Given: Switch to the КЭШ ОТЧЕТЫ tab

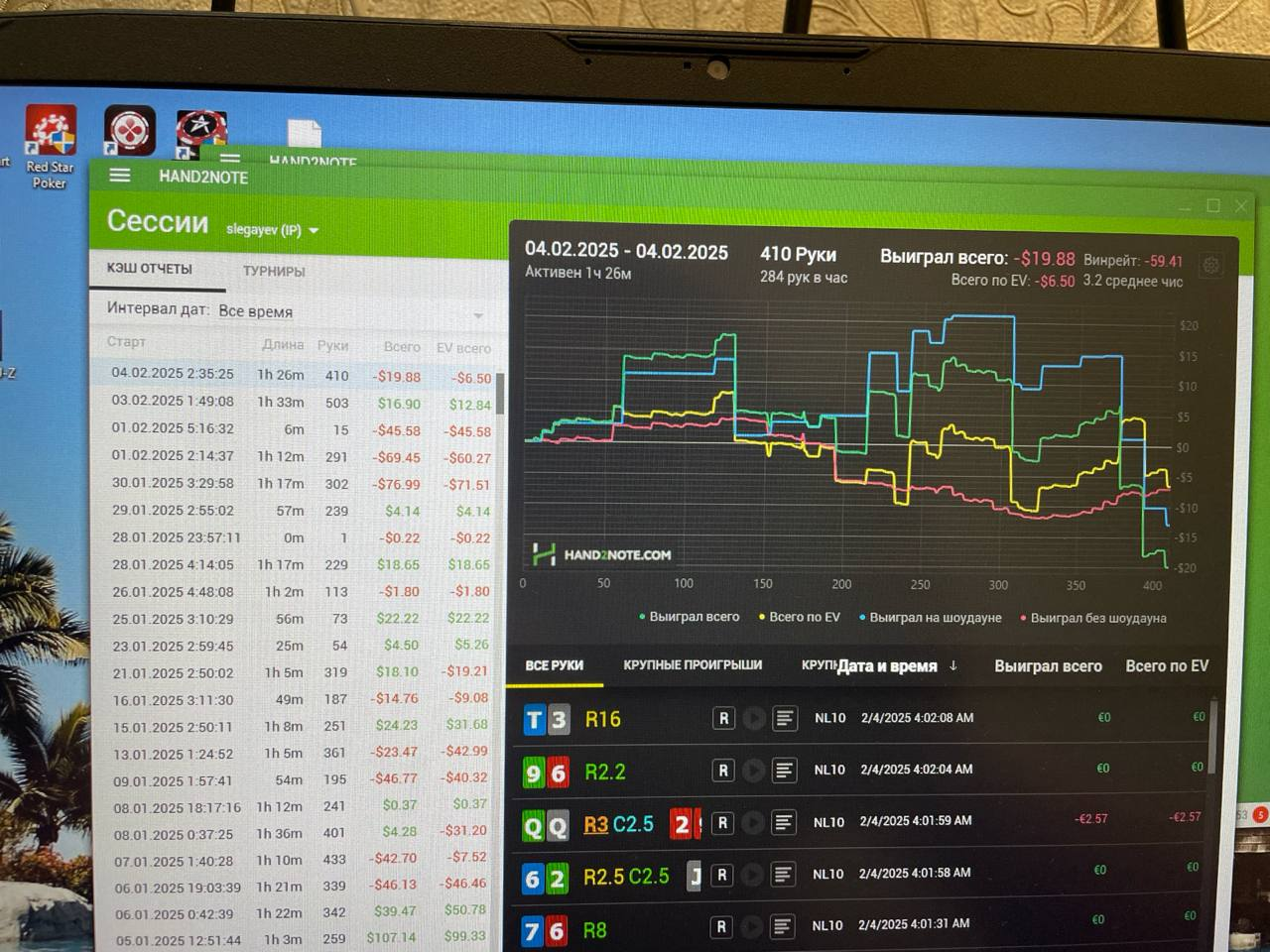Looking at the screenshot, I should [x=150, y=269].
